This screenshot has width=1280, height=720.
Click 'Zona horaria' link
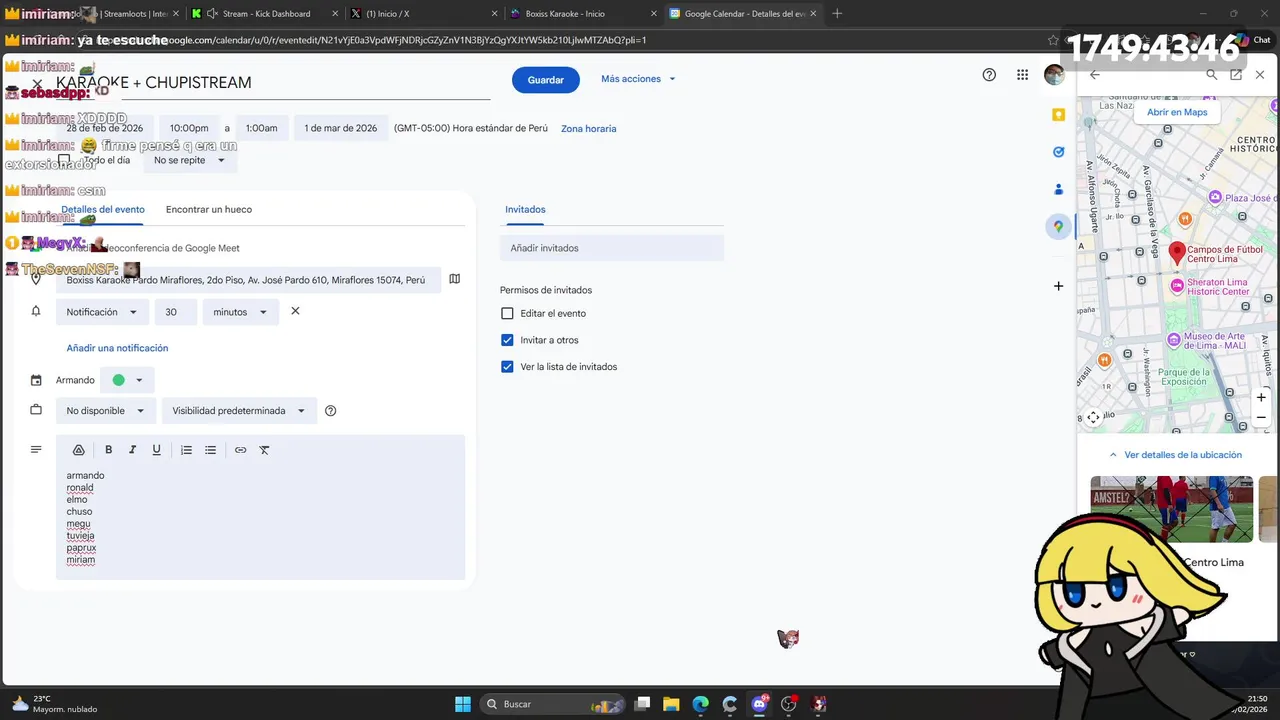(588, 129)
